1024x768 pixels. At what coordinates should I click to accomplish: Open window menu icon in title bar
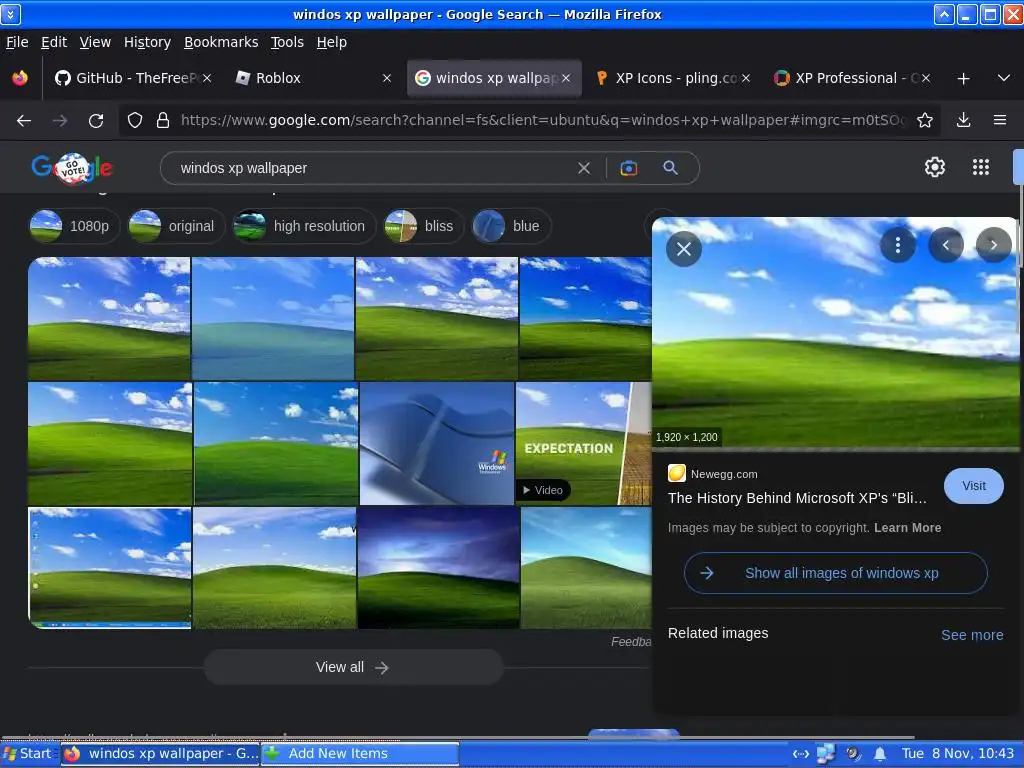pos(10,14)
